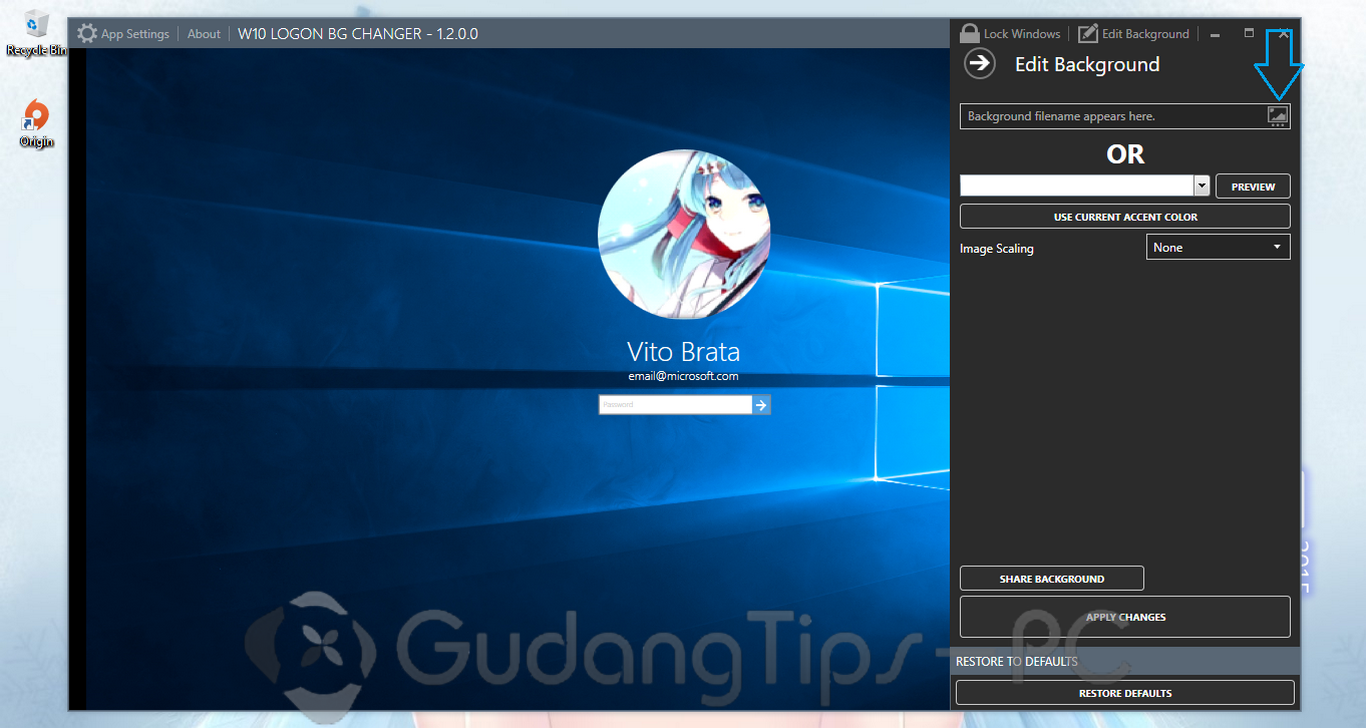Viewport: 1366px width, 728px height.
Task: Click USE CURRENT ACCENT COLOR button
Action: (x=1125, y=216)
